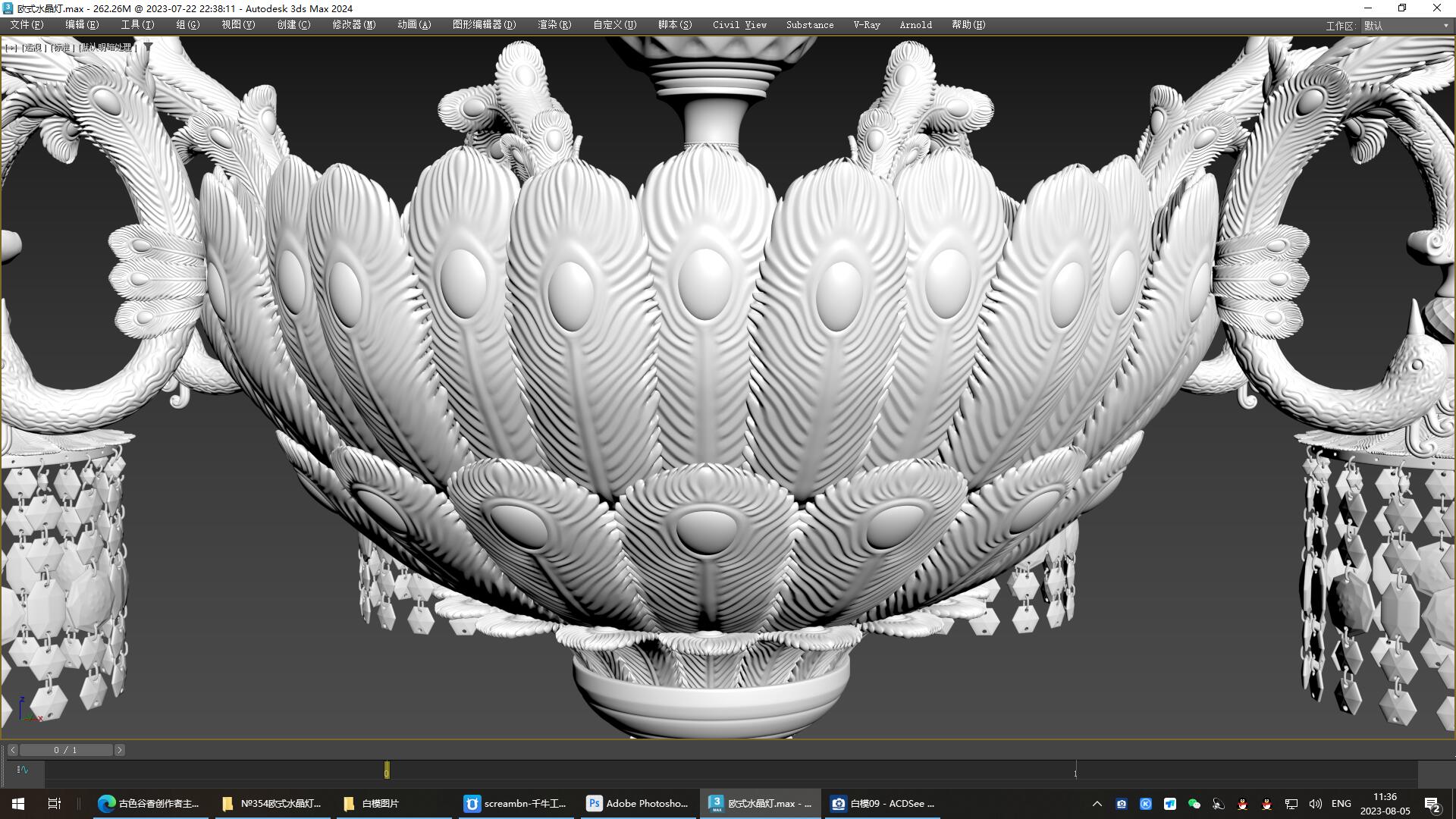Open the 渲染(R) render menu

(554, 25)
